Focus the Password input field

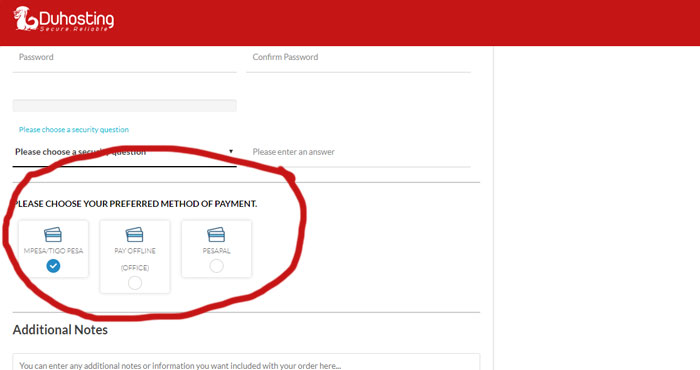tap(125, 59)
